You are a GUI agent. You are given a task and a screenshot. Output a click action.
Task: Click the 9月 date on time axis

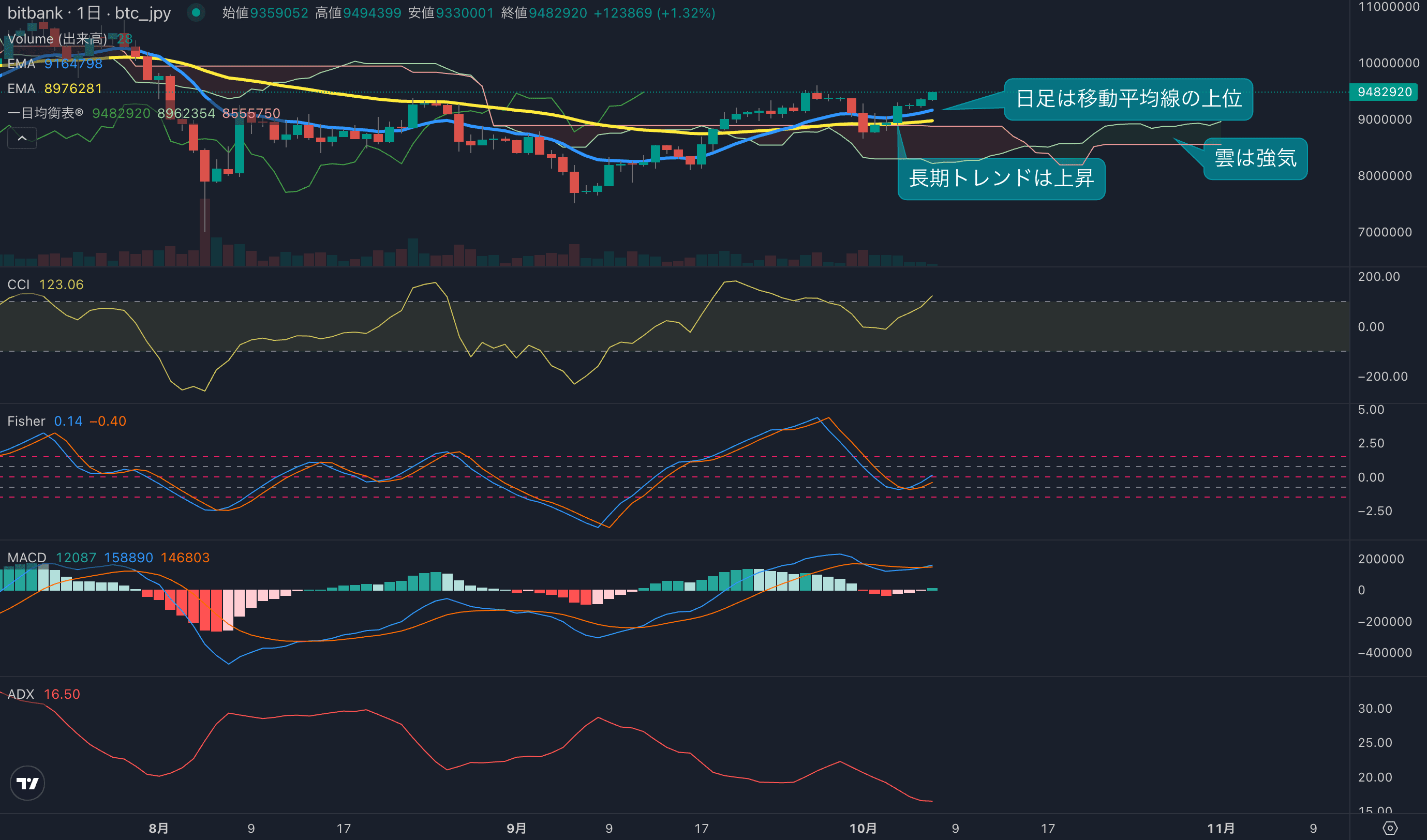coord(516,829)
